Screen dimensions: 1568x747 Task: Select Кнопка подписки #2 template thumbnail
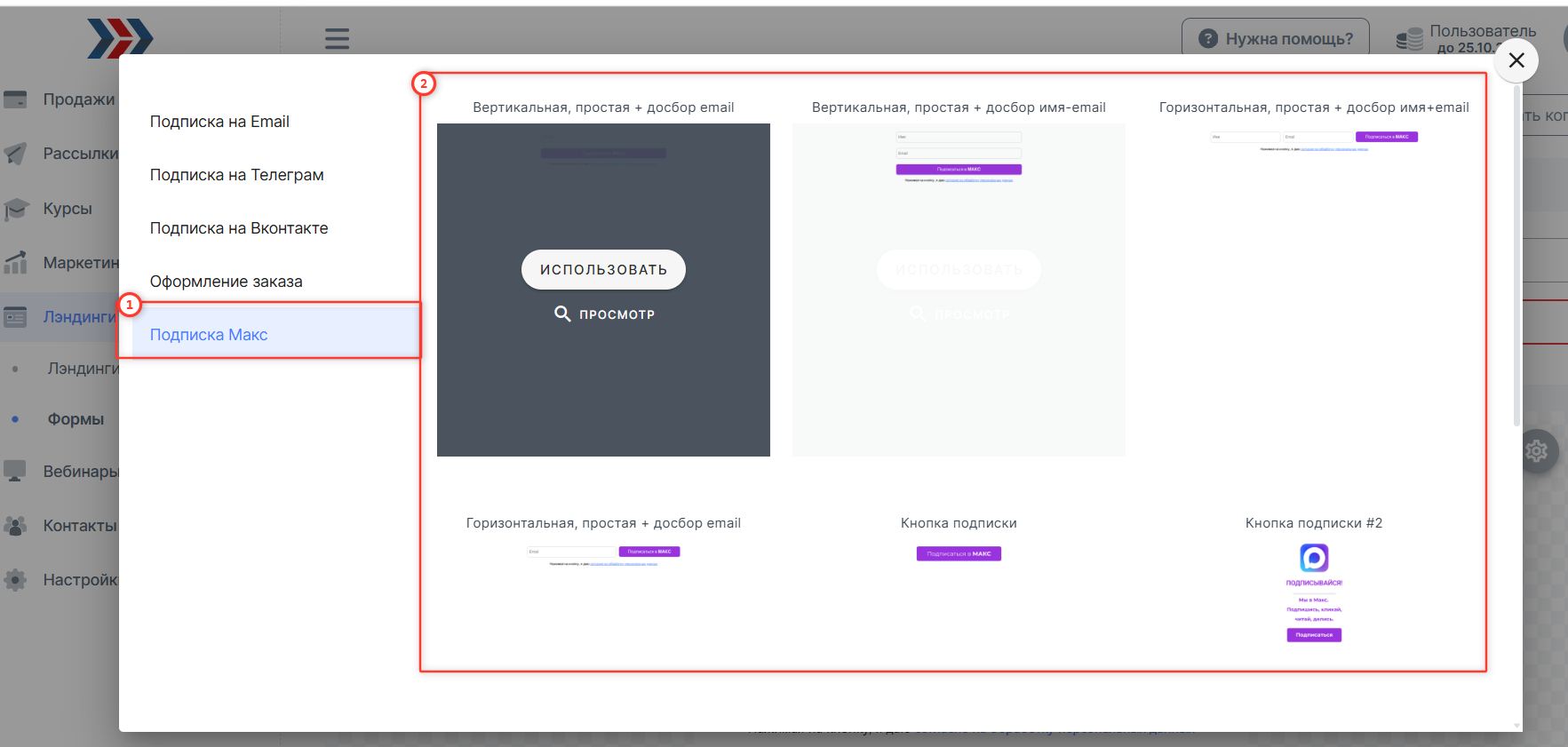[x=1314, y=592]
